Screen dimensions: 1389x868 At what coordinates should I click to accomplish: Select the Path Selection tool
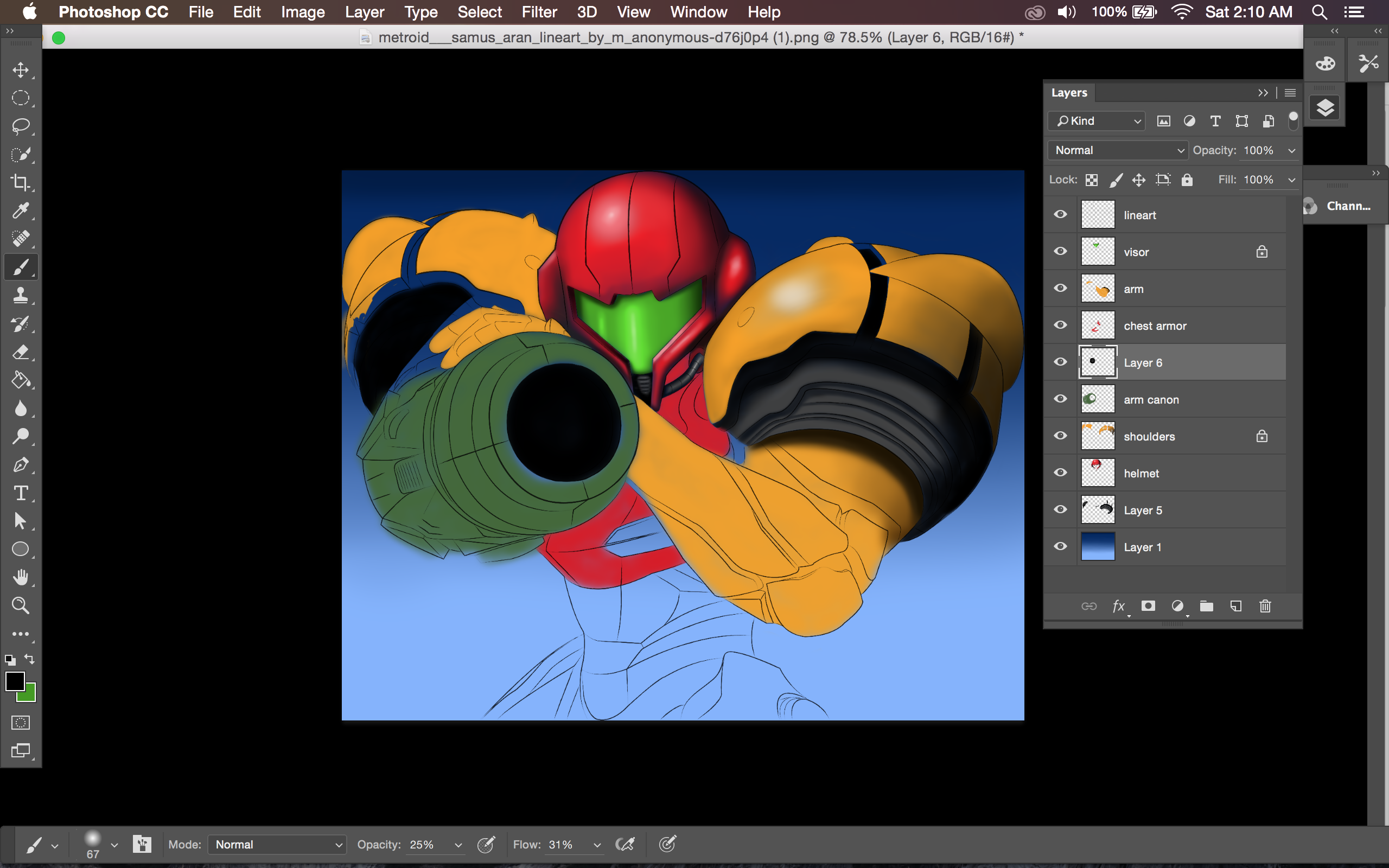point(21,521)
